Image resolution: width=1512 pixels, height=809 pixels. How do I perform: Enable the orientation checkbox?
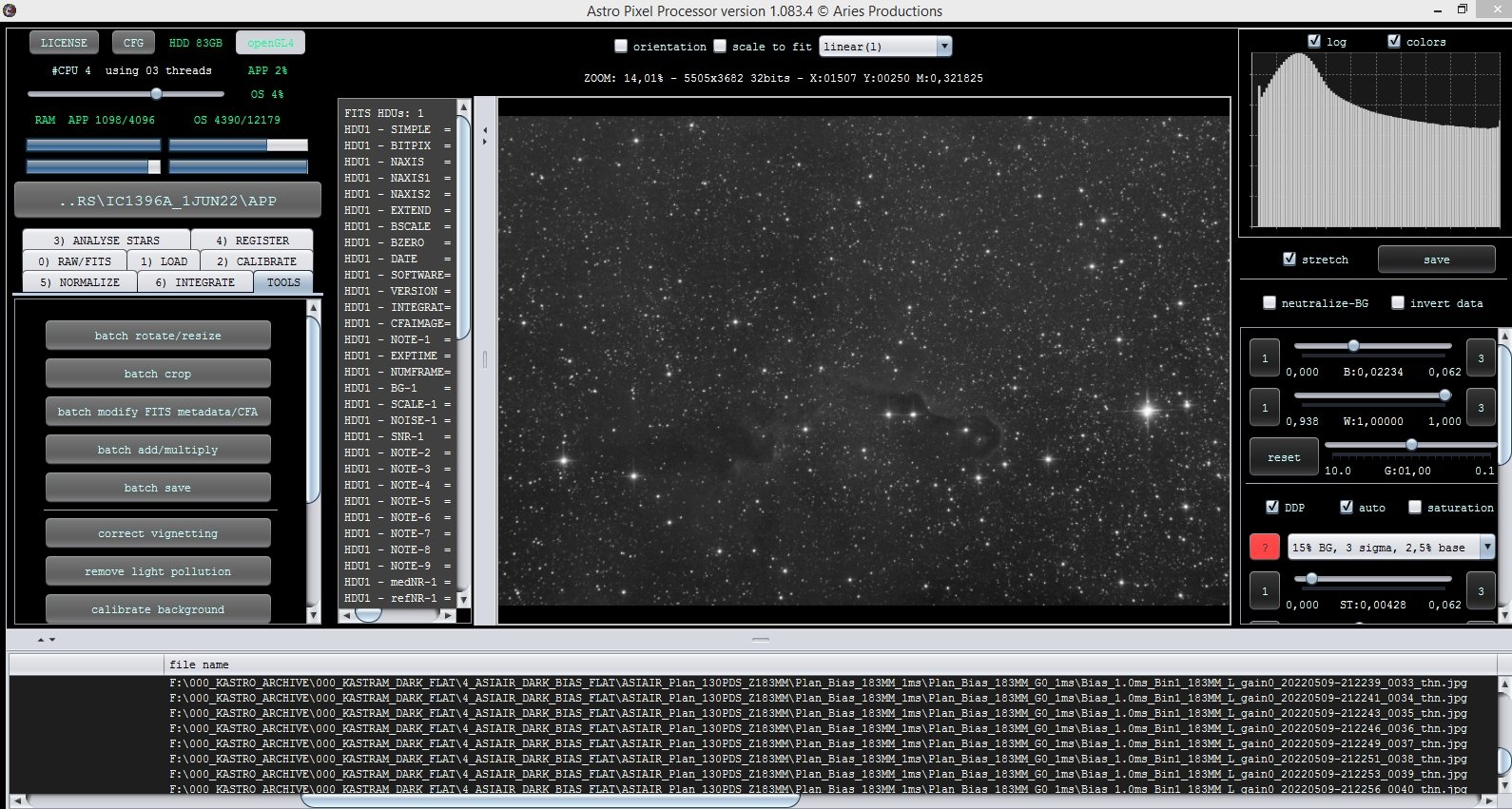(x=621, y=46)
